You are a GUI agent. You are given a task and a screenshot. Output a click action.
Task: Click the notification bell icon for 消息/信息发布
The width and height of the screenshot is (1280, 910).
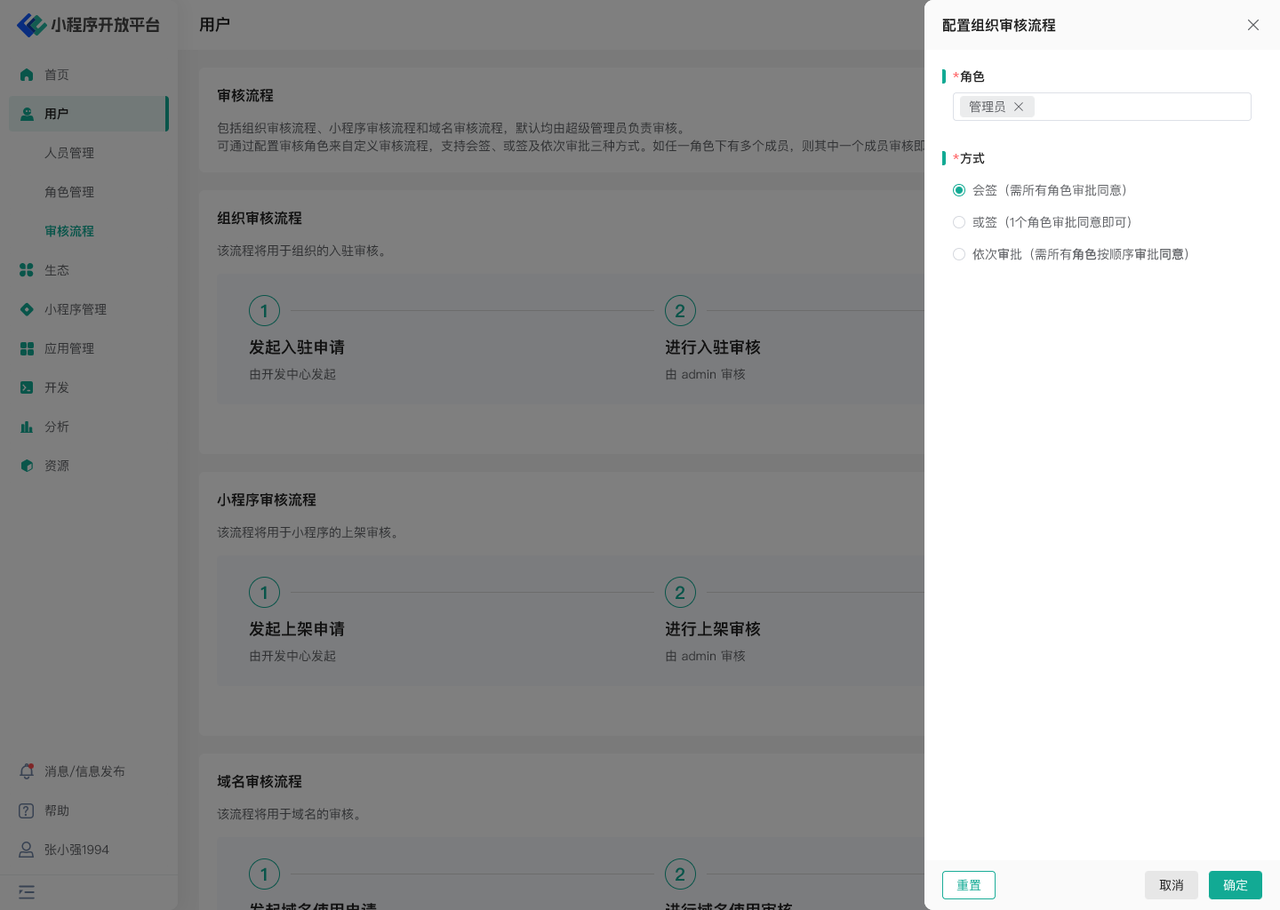(x=27, y=772)
